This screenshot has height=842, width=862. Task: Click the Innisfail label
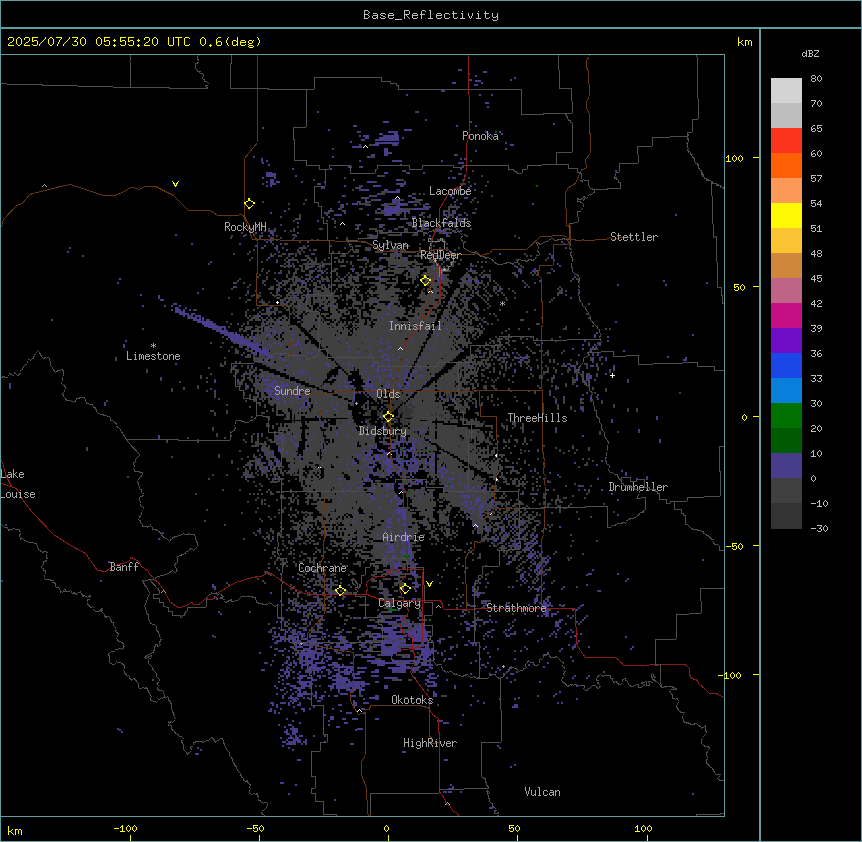coord(415,326)
